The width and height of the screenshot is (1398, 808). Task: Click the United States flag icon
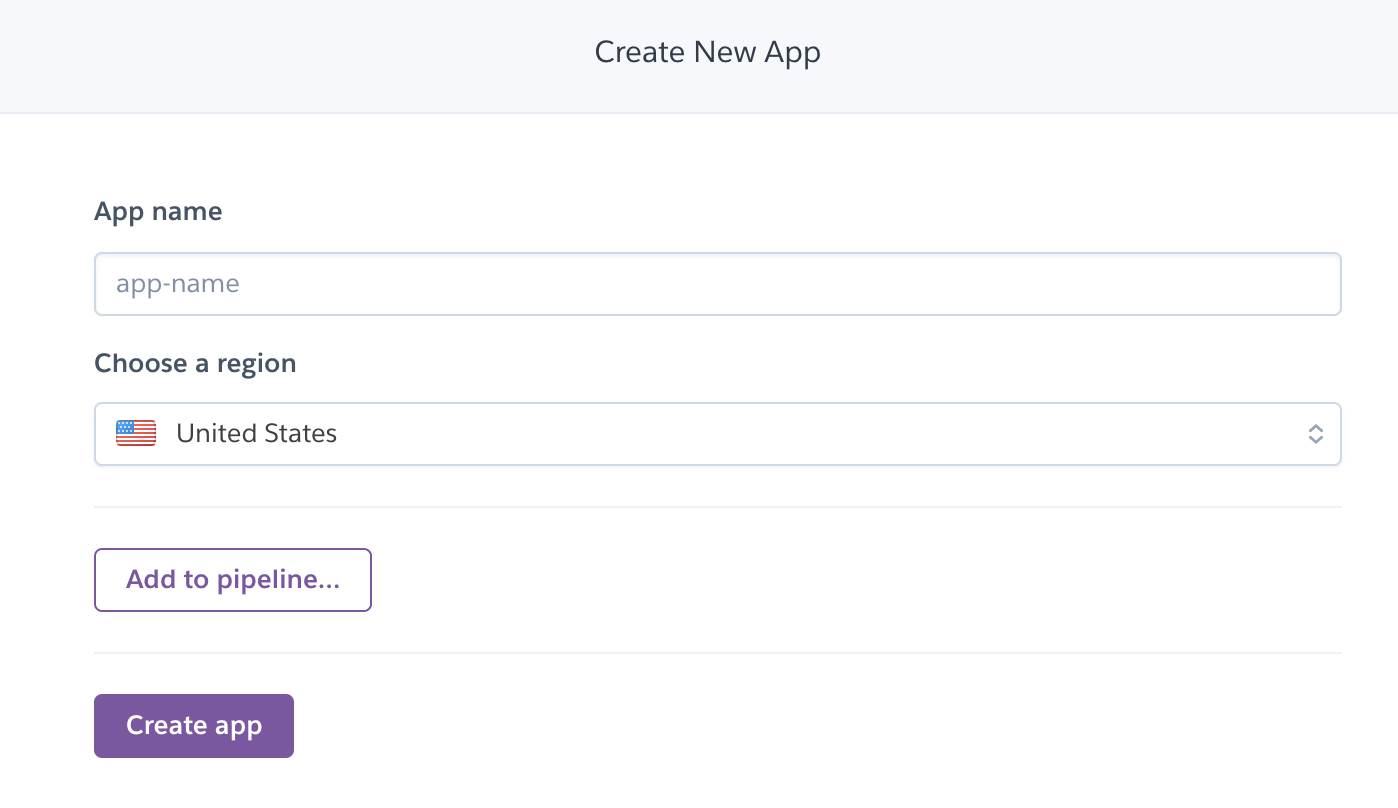(136, 433)
